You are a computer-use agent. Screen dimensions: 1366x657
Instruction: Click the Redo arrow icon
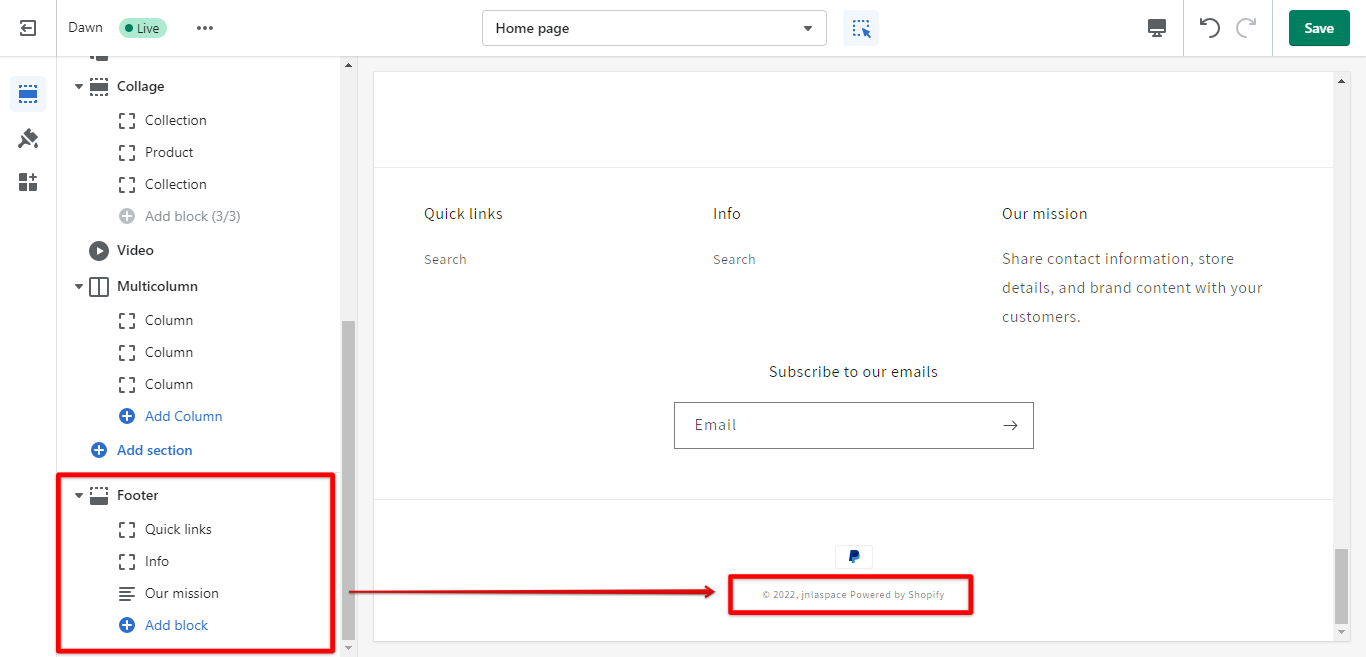[x=1245, y=28]
